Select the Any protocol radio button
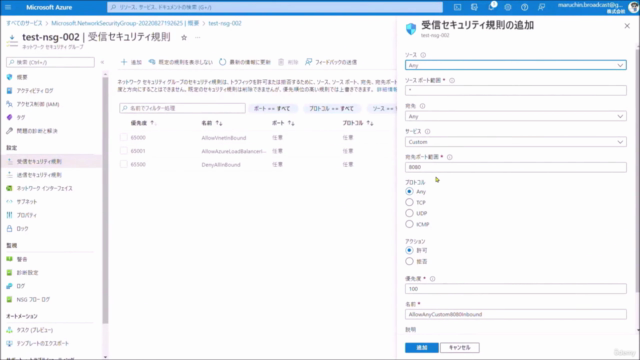 409,191
